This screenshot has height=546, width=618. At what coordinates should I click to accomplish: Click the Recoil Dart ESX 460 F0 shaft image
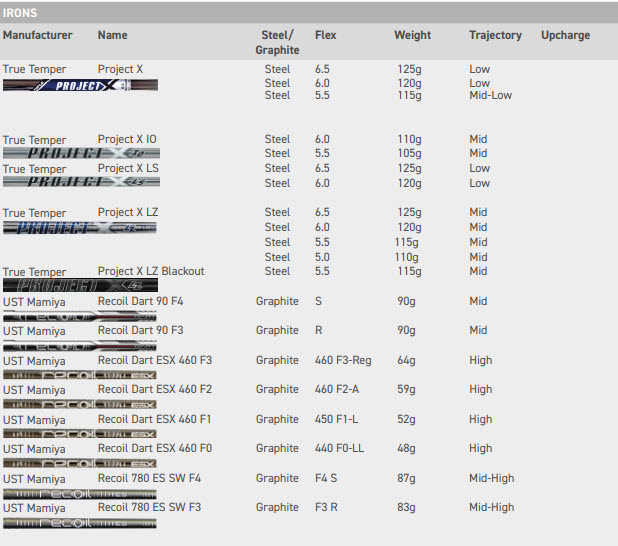tap(79, 464)
